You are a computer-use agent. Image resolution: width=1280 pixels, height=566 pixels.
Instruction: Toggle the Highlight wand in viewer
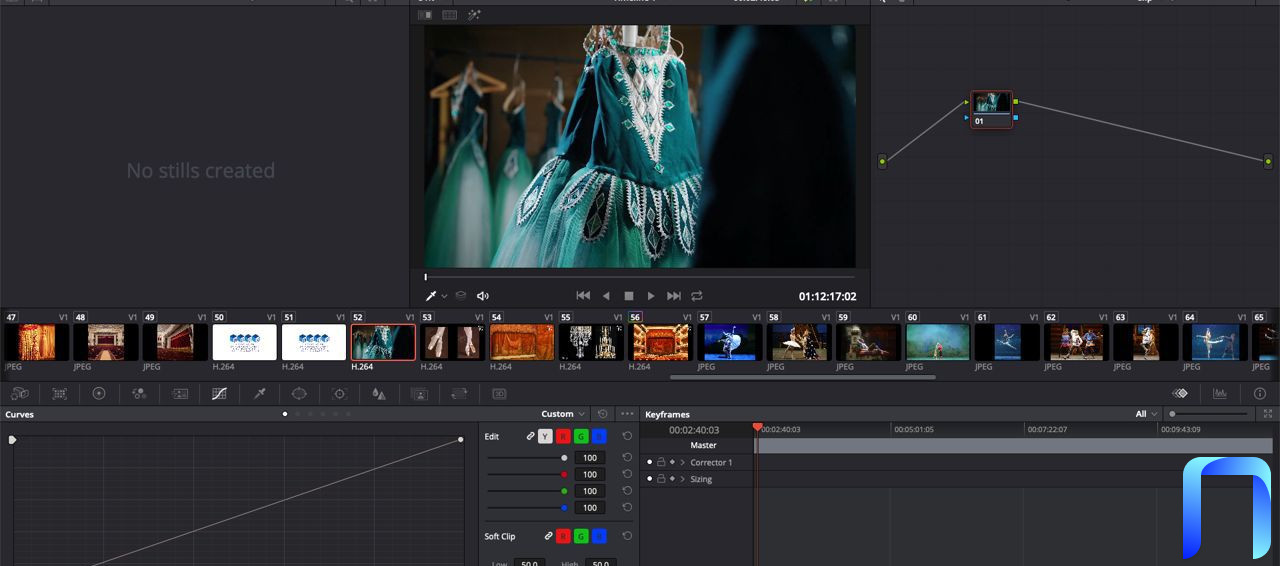[x=475, y=15]
